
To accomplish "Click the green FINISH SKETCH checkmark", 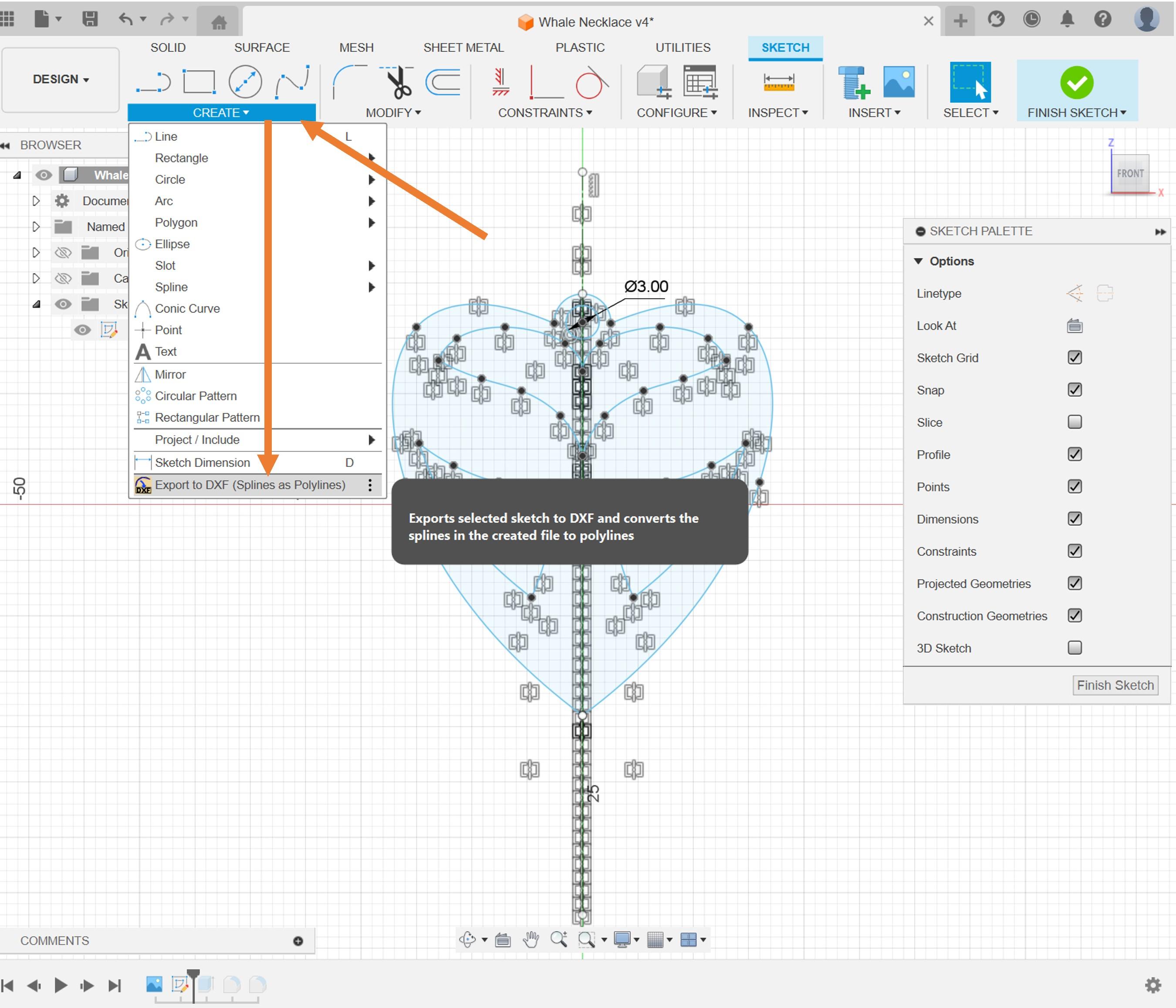I will point(1076,84).
